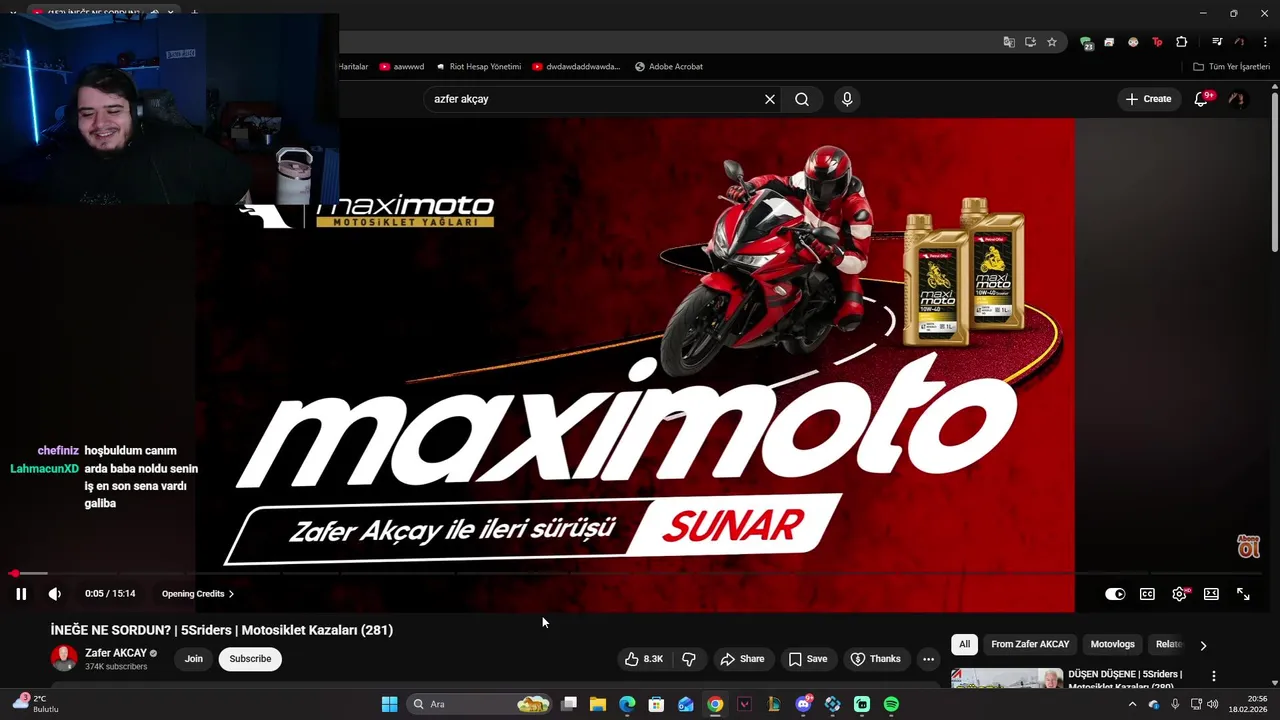Open the YouTube account avatar menu

(x=1237, y=99)
